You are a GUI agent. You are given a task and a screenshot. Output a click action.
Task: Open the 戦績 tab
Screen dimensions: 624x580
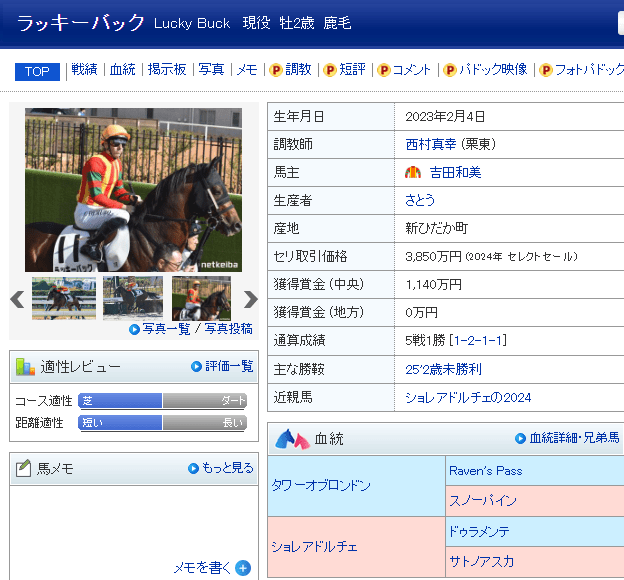coord(84,70)
